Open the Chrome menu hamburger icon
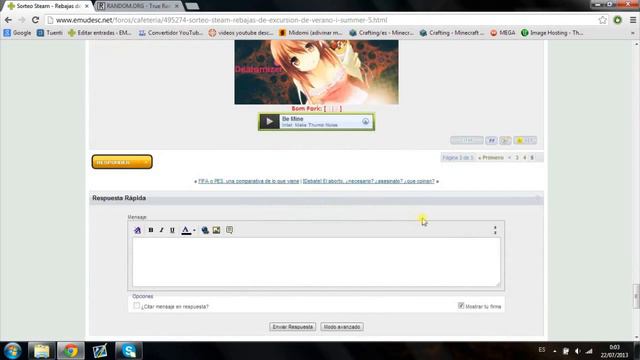This screenshot has width=640, height=360. click(633, 20)
